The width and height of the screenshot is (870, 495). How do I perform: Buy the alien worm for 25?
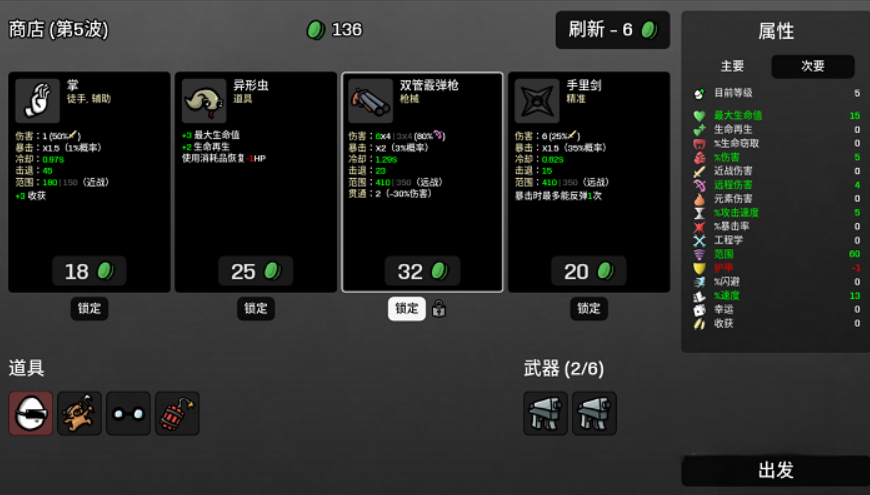[x=256, y=271]
